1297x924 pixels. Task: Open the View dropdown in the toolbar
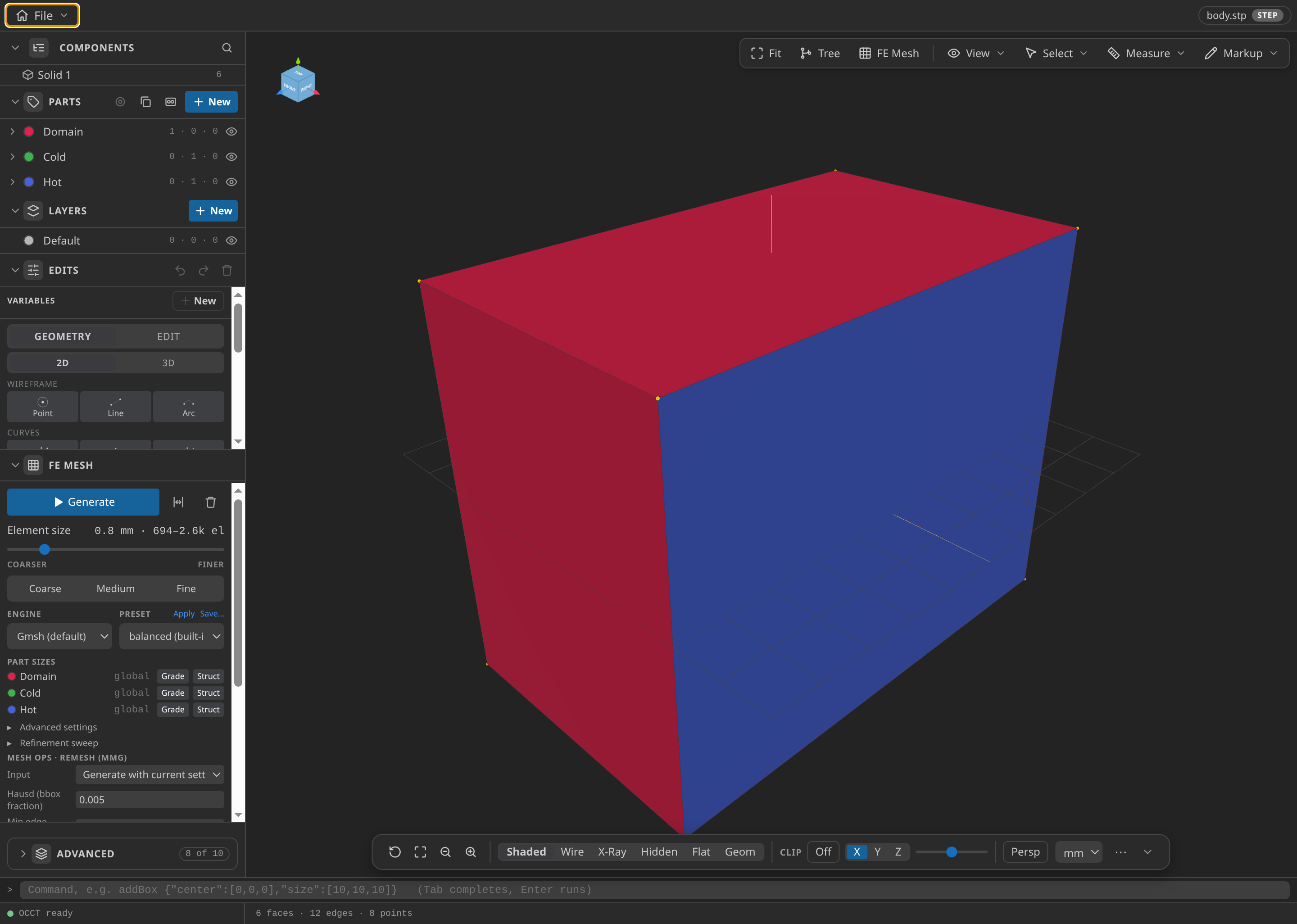coord(976,54)
